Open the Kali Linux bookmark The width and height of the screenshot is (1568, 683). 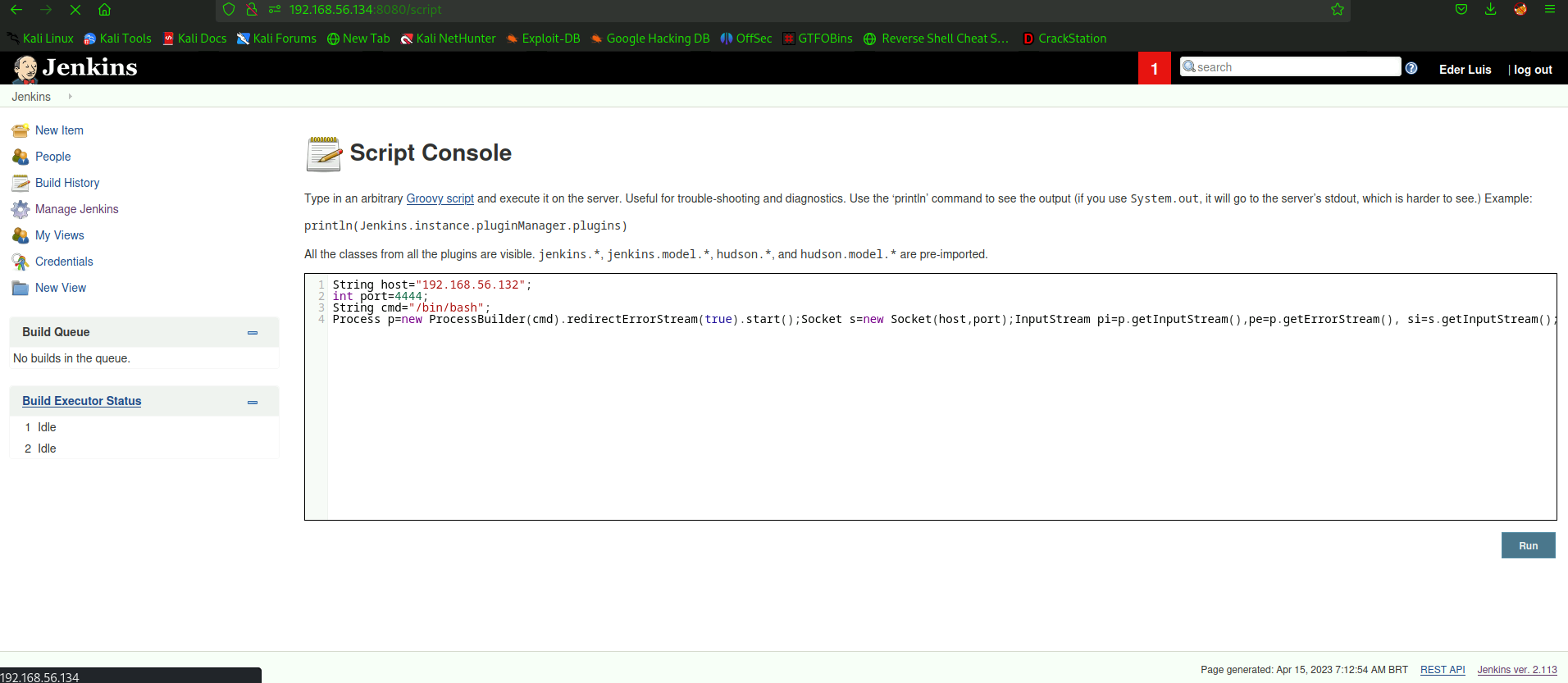40,39
